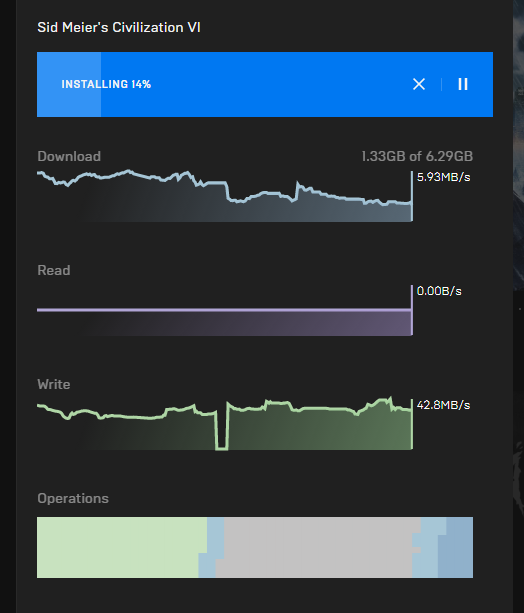Select the Sid Meier's Civilization VI title
Viewport: 524px width, 613px height.
(119, 27)
